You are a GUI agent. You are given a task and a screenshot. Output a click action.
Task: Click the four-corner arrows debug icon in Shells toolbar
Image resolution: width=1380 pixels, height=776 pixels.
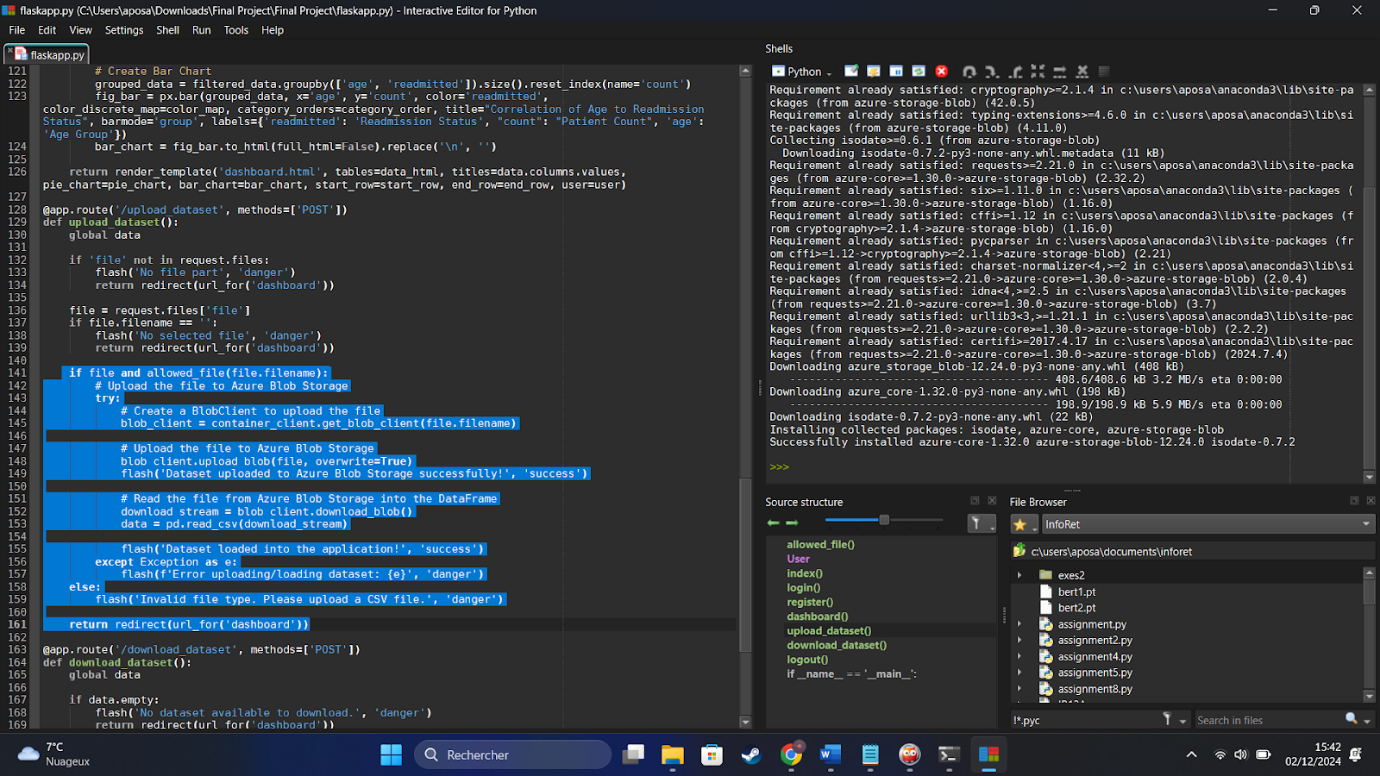(x=1037, y=72)
